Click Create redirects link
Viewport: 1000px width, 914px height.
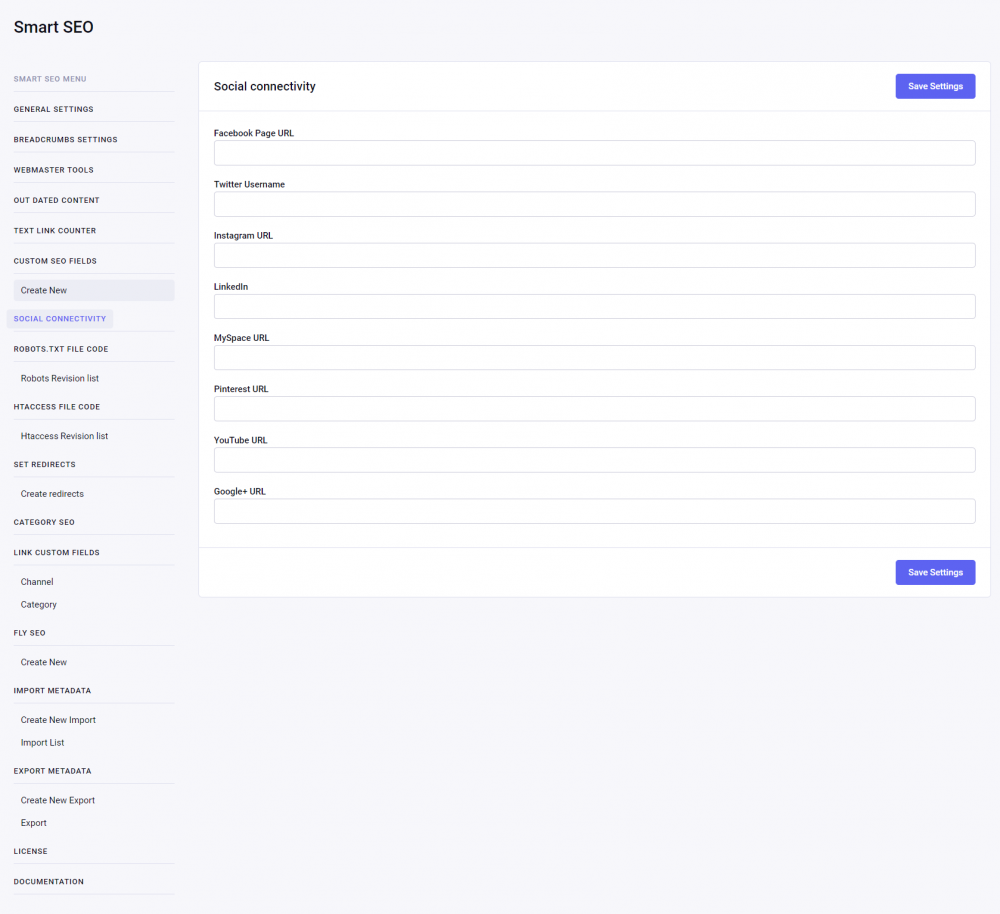(52, 494)
